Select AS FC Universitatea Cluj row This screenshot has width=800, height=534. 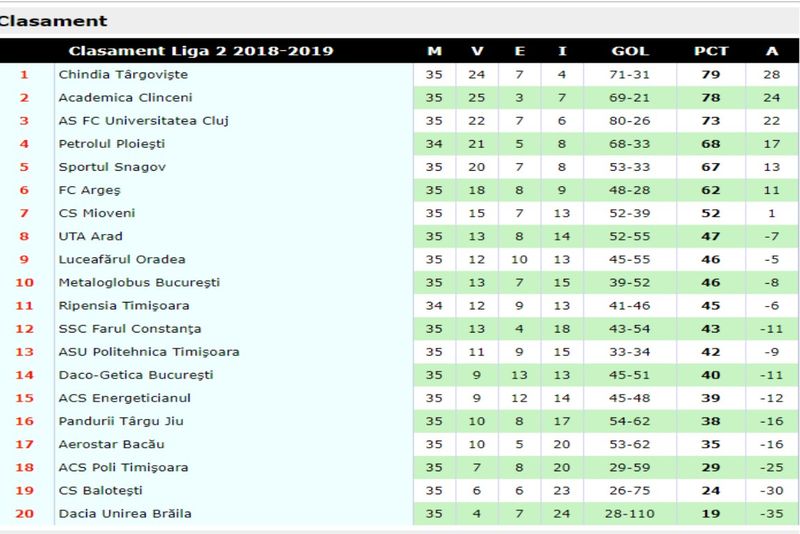tap(144, 121)
